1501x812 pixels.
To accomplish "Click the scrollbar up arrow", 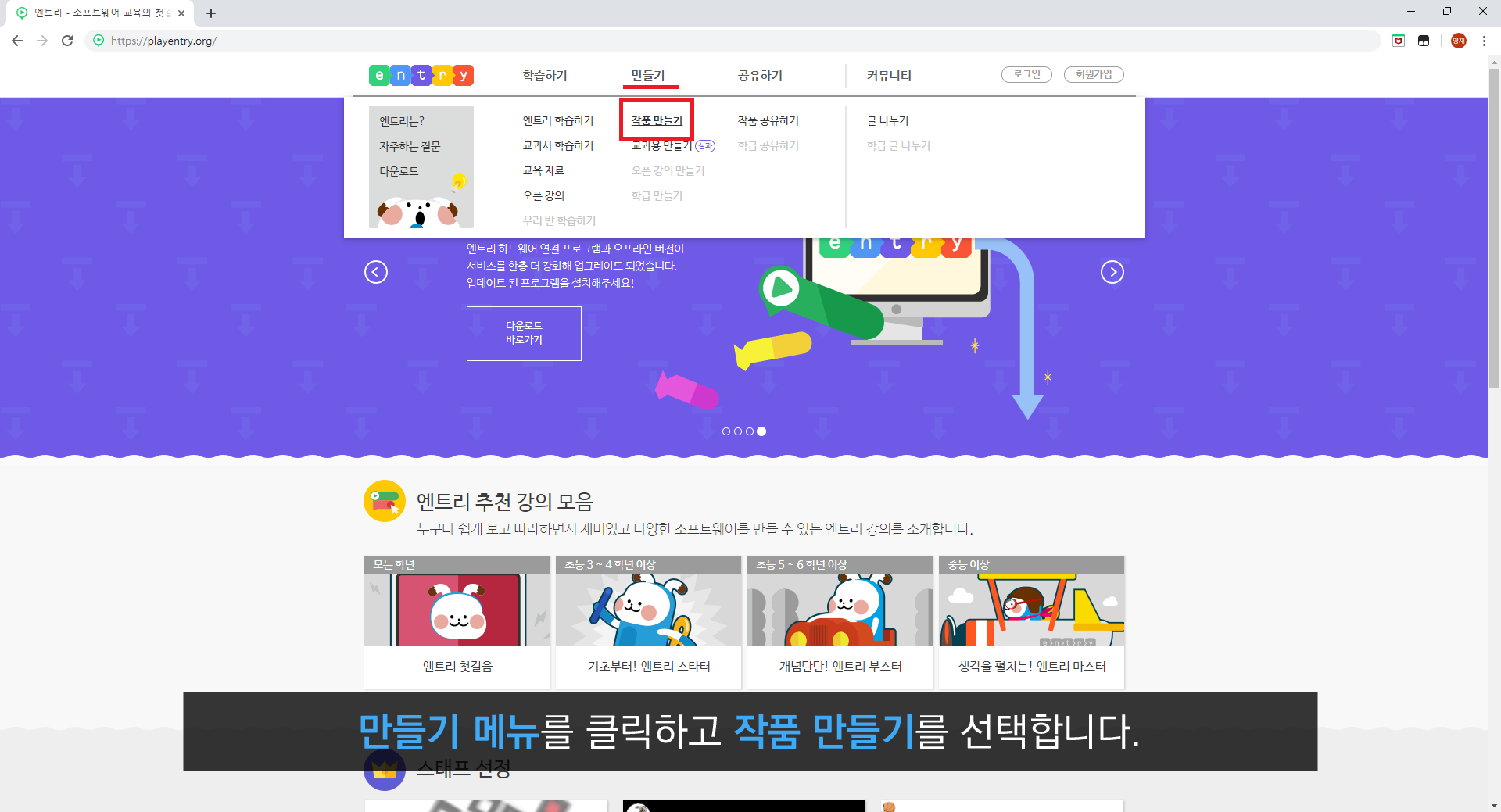I will 1494,62.
